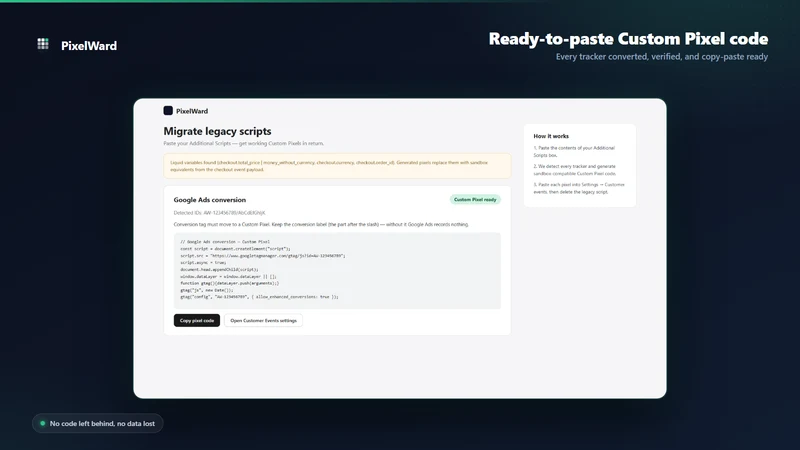Viewport: 800px width, 450px height.
Task: Click the green dot in bottom pill
Action: (x=43, y=423)
